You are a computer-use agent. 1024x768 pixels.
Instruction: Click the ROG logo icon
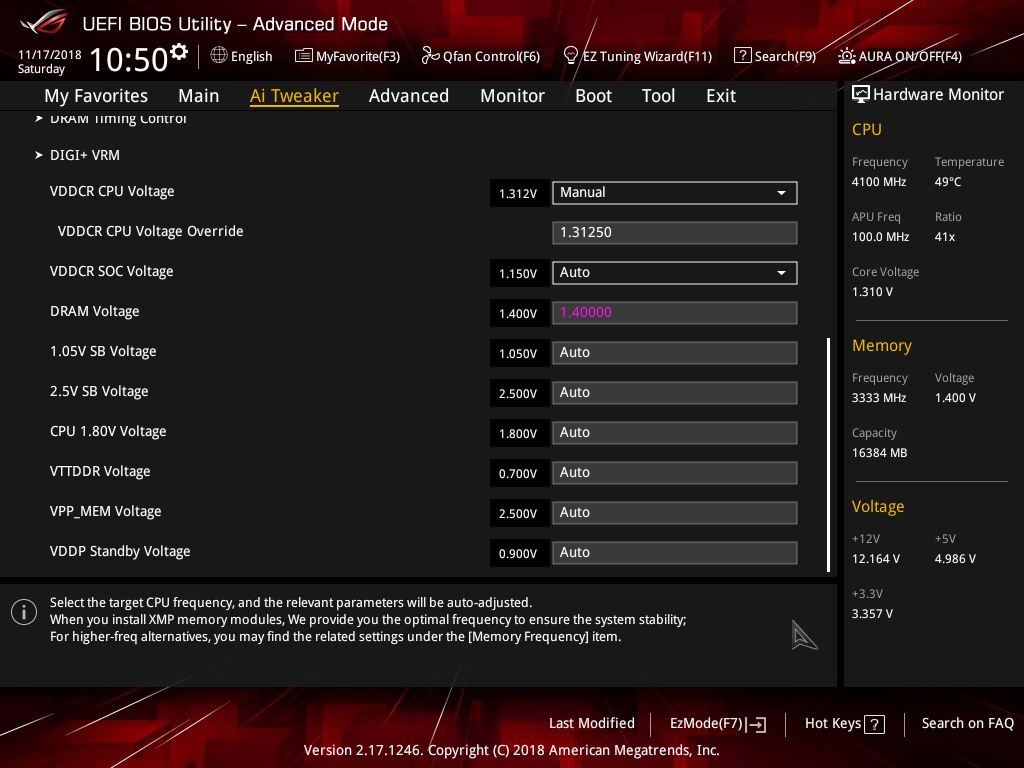click(x=43, y=23)
